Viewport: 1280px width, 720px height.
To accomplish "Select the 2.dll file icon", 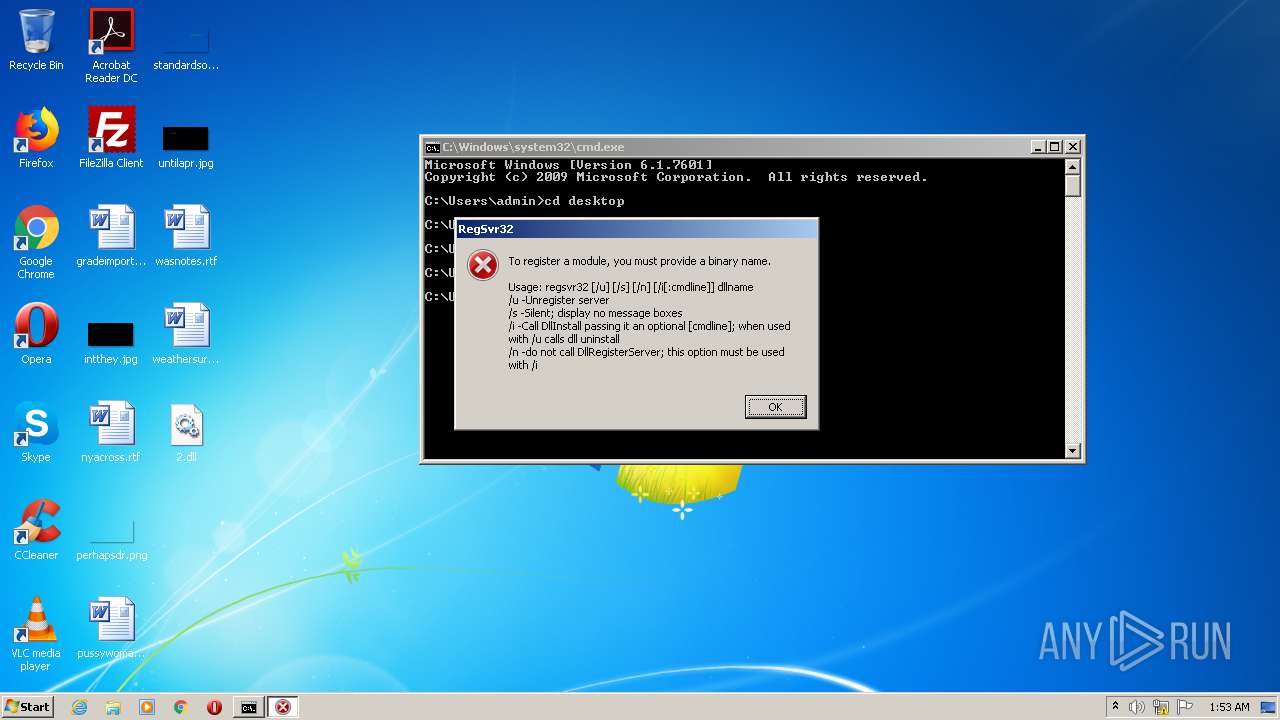I will 186,432.
